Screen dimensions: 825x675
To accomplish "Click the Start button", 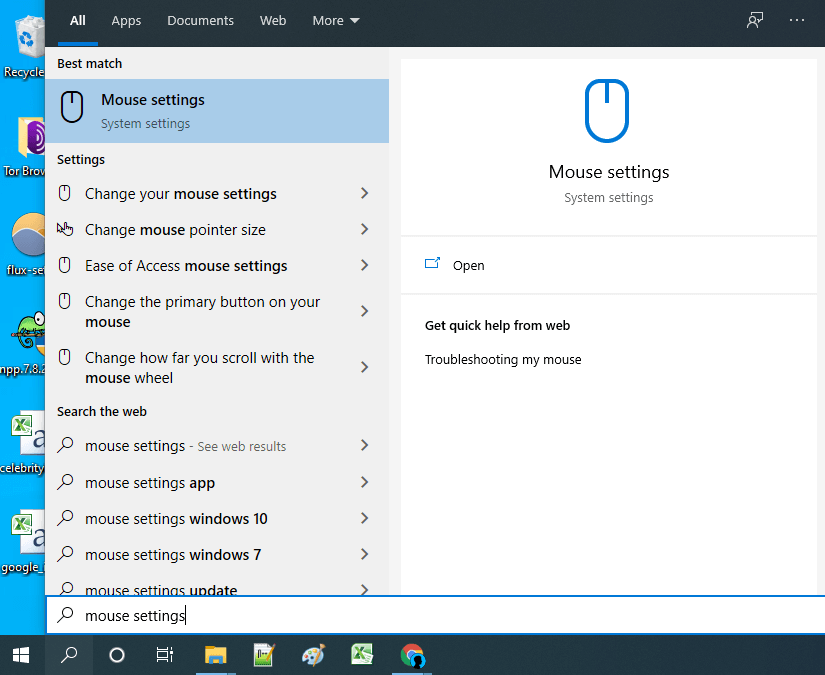I will point(20,655).
